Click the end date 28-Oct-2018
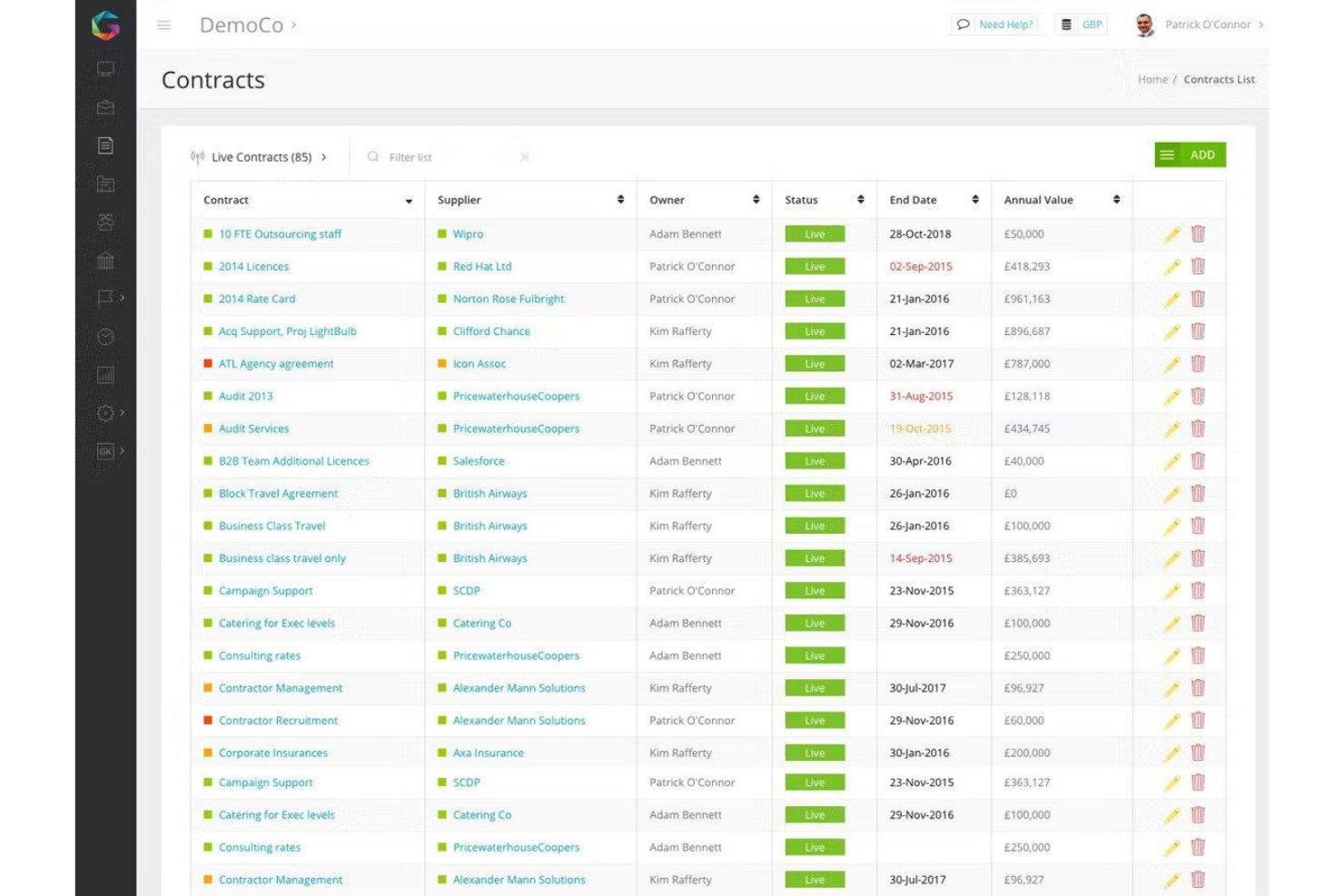This screenshot has height=896, width=1344. pyautogui.click(x=920, y=234)
